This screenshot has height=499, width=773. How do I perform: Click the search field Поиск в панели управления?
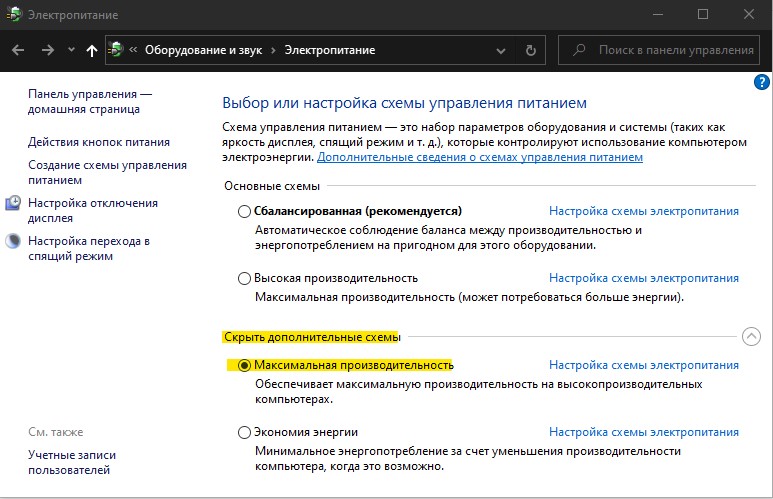pos(659,50)
